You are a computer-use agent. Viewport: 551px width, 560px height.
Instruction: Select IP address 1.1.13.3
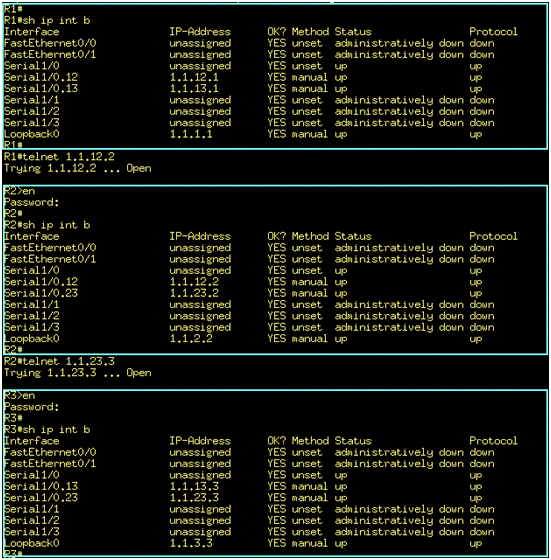194,486
